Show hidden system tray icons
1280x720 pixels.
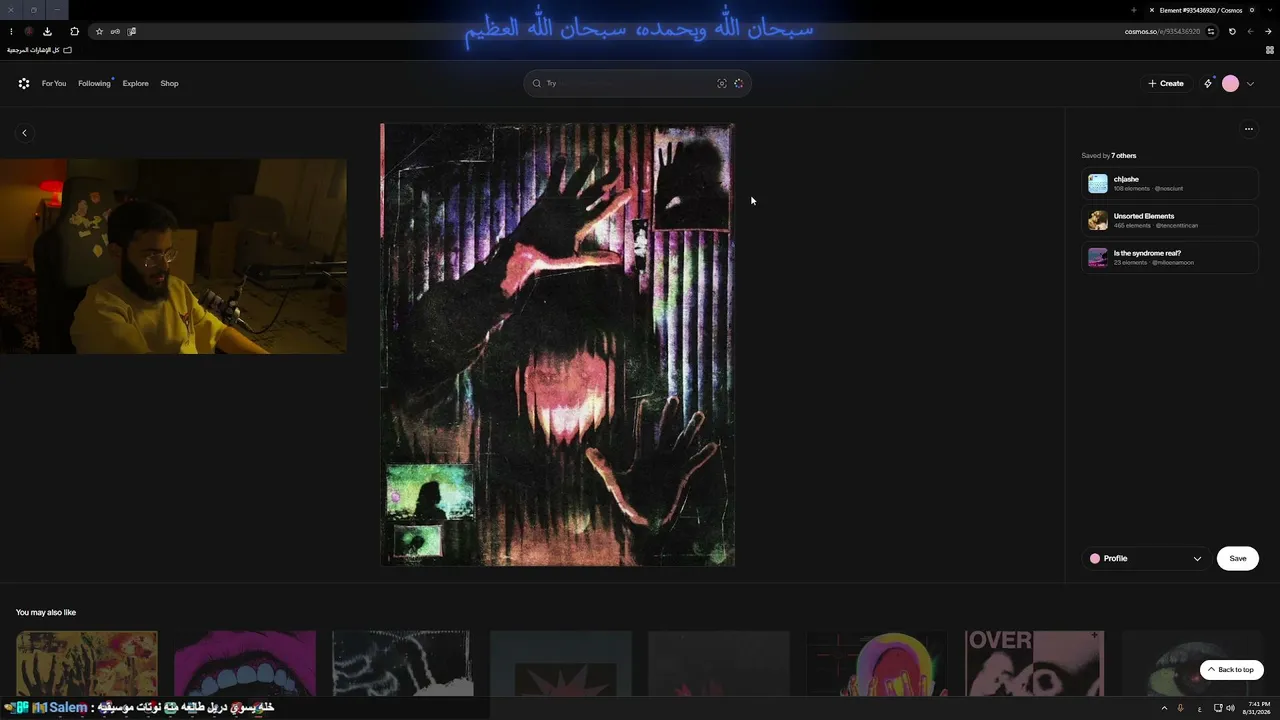(x=1164, y=708)
